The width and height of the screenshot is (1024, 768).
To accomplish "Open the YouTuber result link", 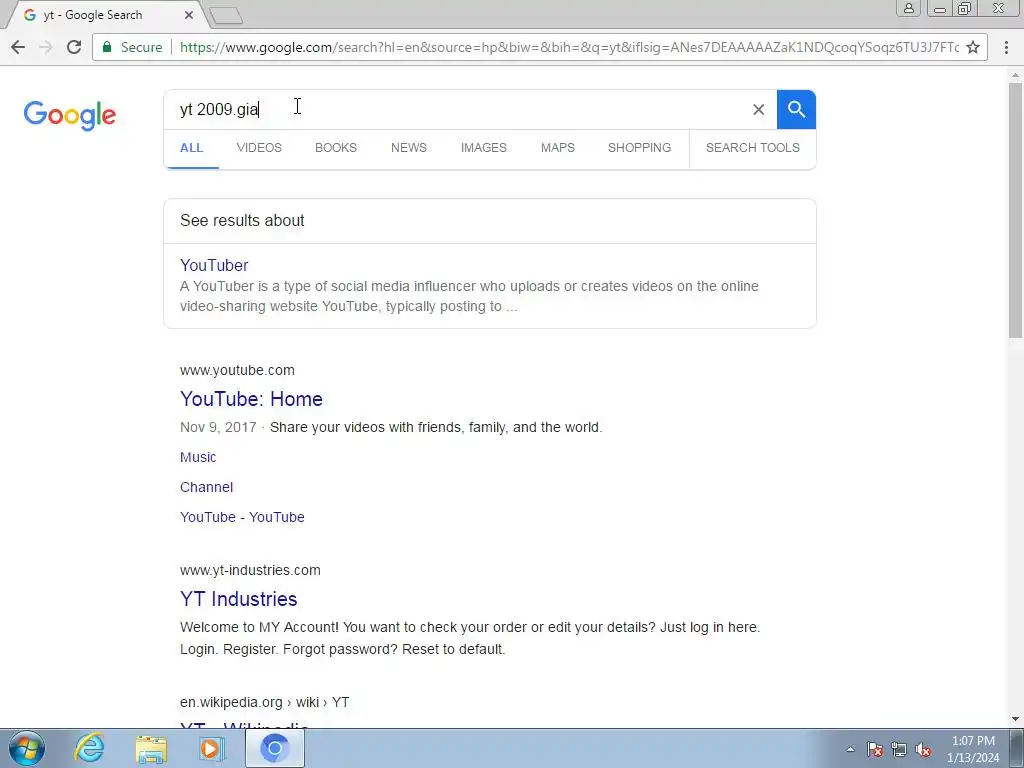I will (214, 265).
